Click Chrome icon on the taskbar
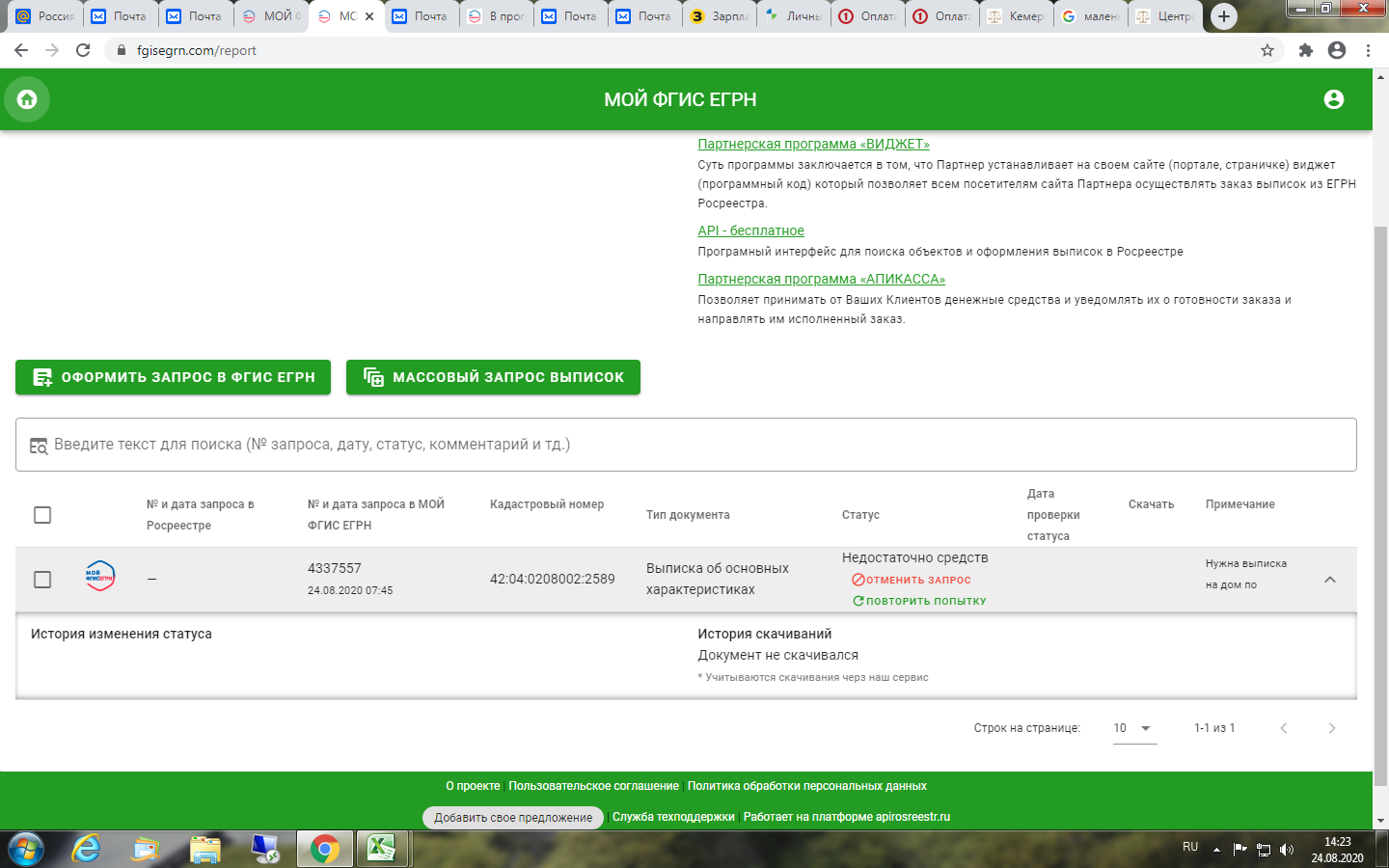Image resolution: width=1389 pixels, height=868 pixels. pos(324,850)
